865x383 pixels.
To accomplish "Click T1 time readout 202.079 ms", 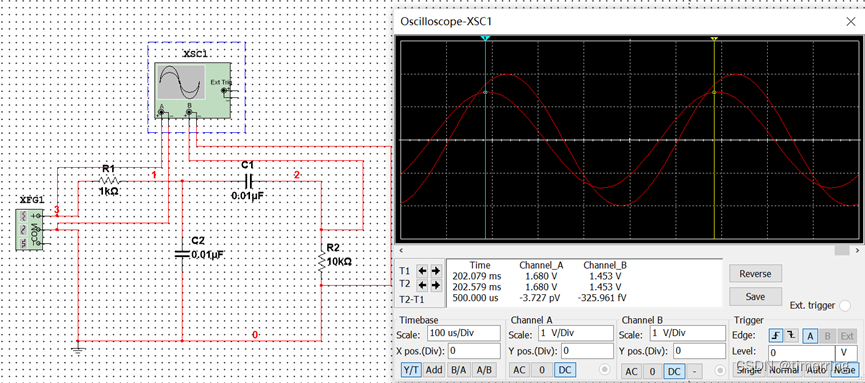I will coord(477,276).
